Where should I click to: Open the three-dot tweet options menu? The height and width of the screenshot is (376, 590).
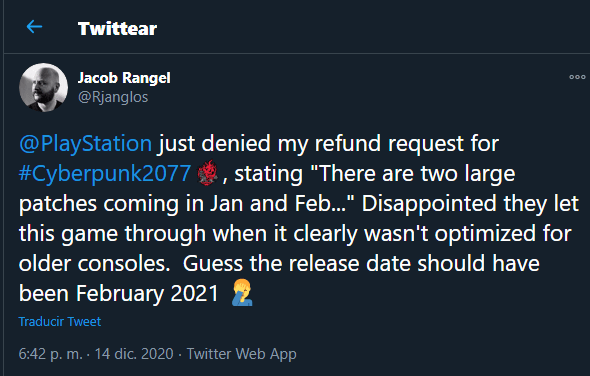coord(577,77)
